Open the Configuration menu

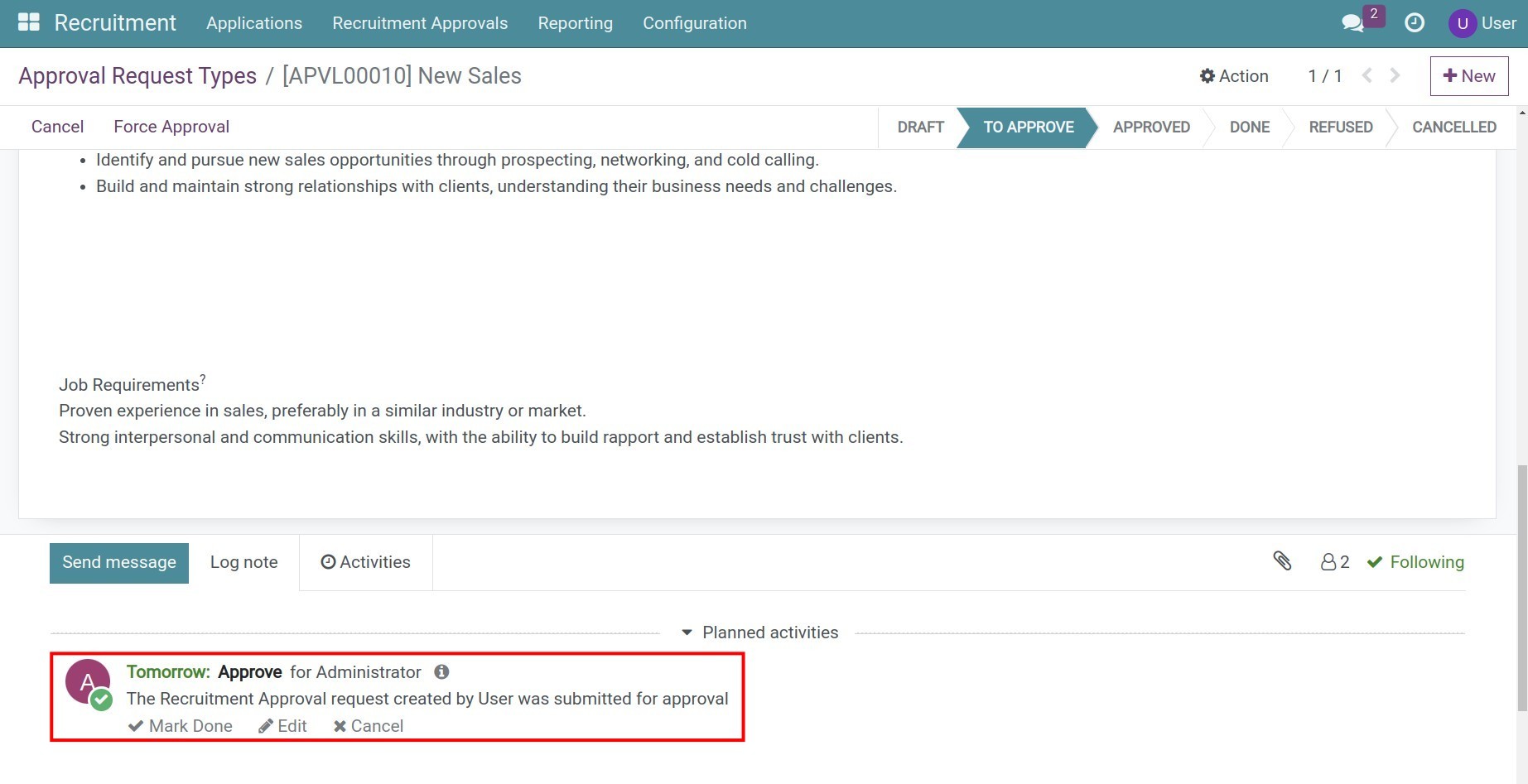click(694, 23)
